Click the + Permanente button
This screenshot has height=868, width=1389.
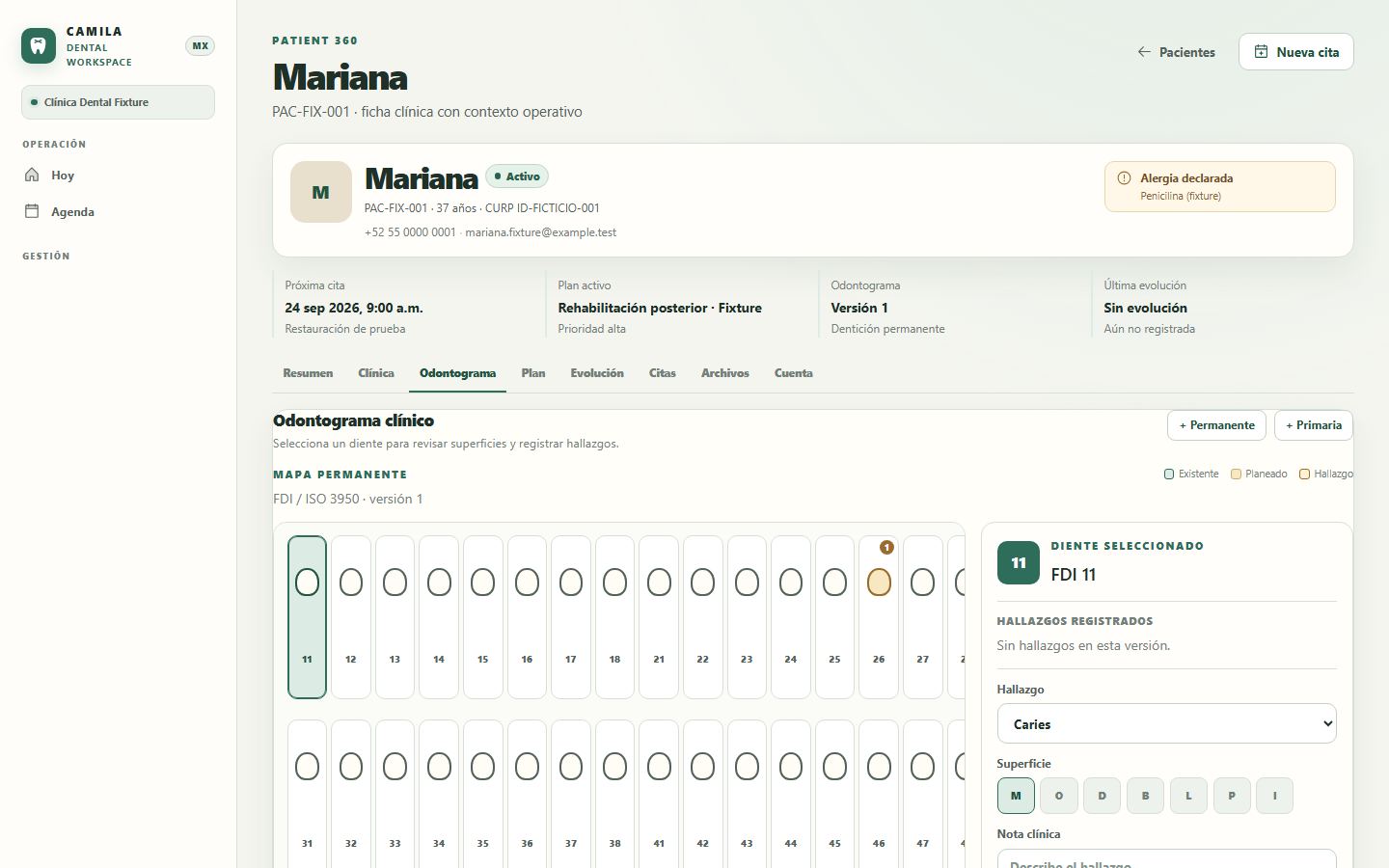coord(1216,425)
